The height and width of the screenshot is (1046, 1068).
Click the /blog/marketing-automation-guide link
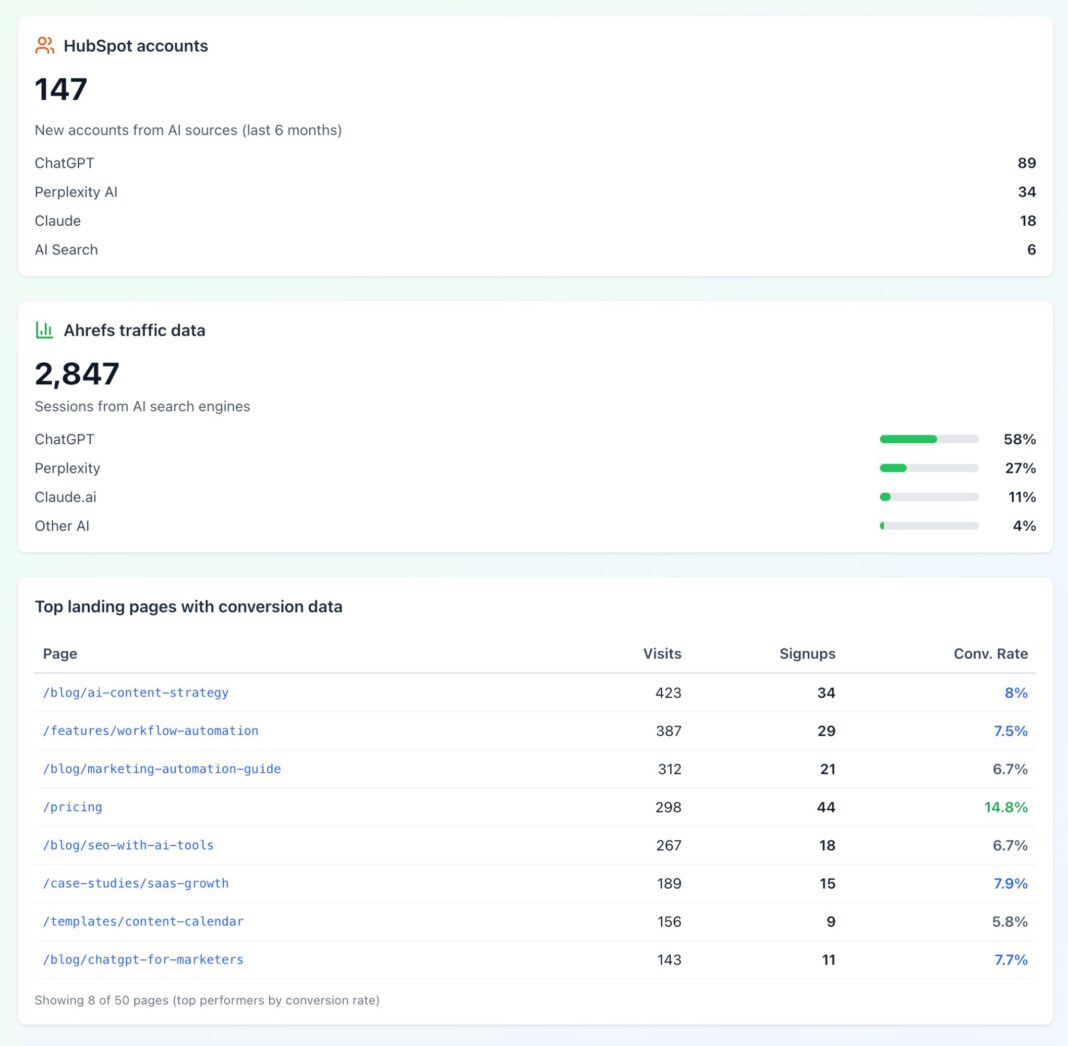[x=162, y=769]
